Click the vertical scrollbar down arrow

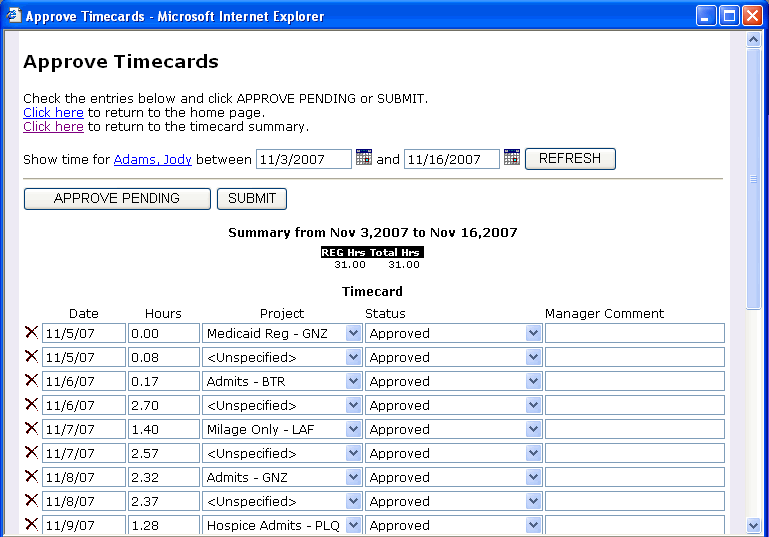point(754,525)
